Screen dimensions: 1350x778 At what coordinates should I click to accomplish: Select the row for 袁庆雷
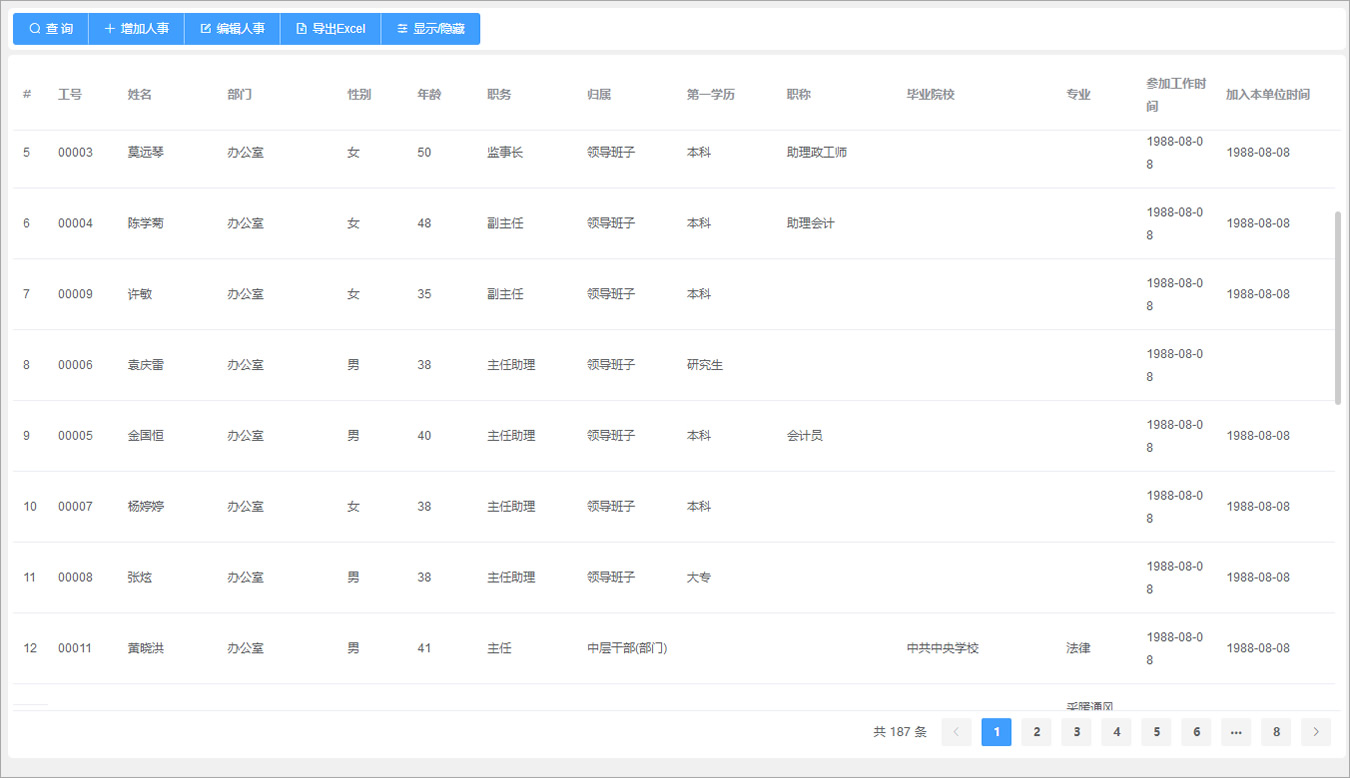674,365
